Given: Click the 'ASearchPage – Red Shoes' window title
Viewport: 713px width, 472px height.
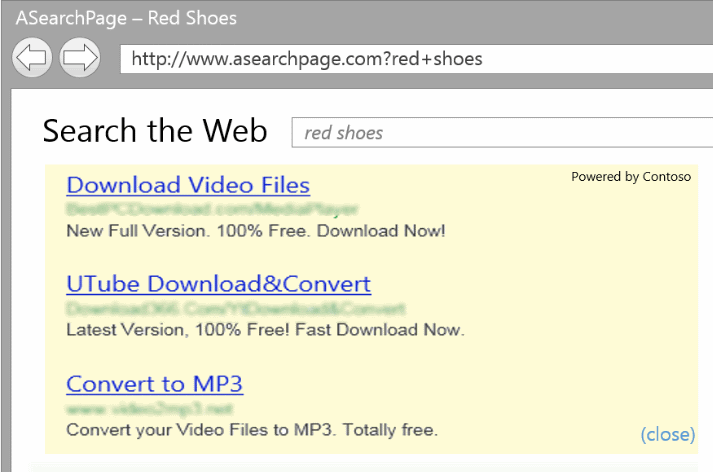Looking at the screenshot, I should (x=126, y=18).
